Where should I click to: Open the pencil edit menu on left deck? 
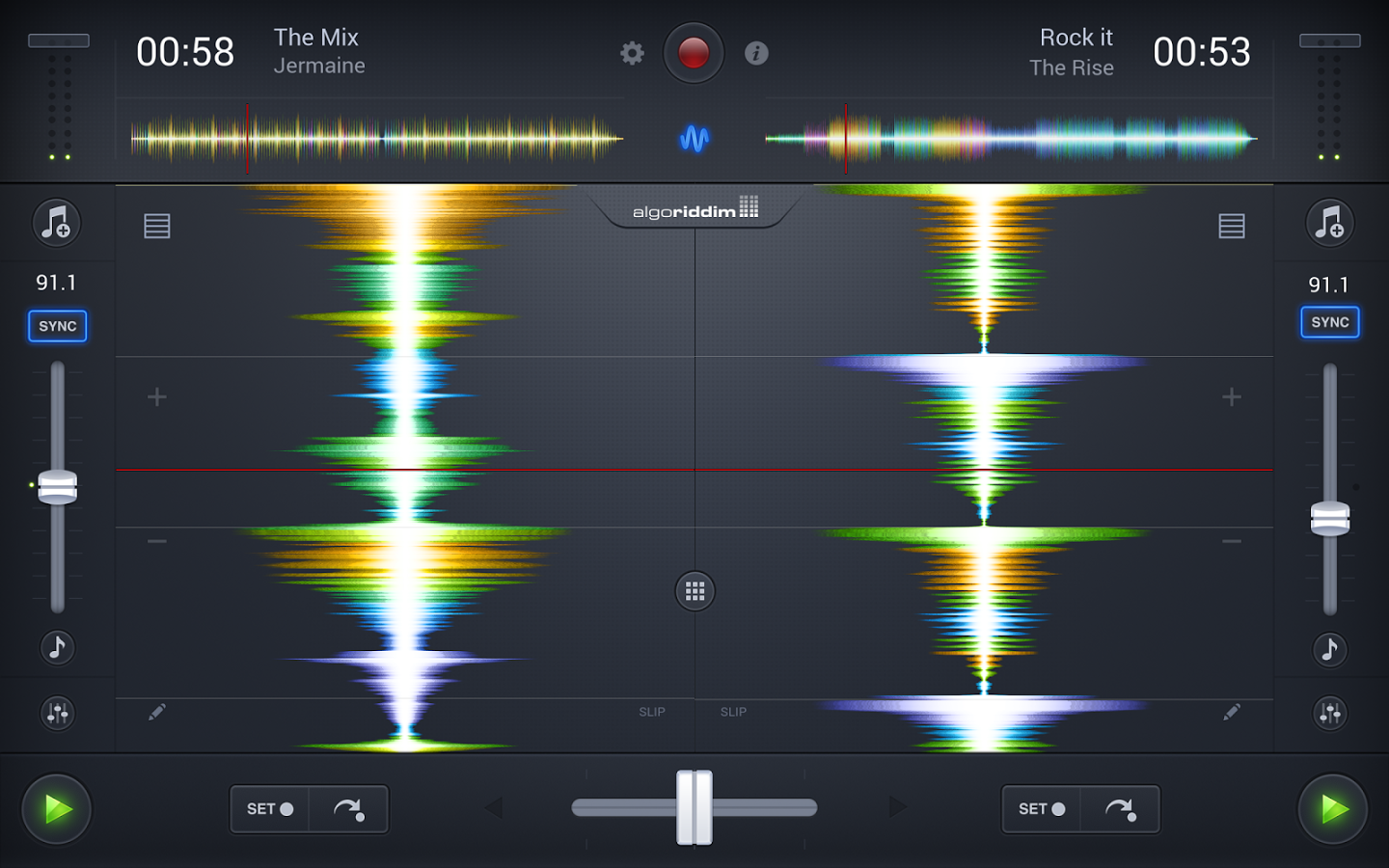(x=157, y=712)
